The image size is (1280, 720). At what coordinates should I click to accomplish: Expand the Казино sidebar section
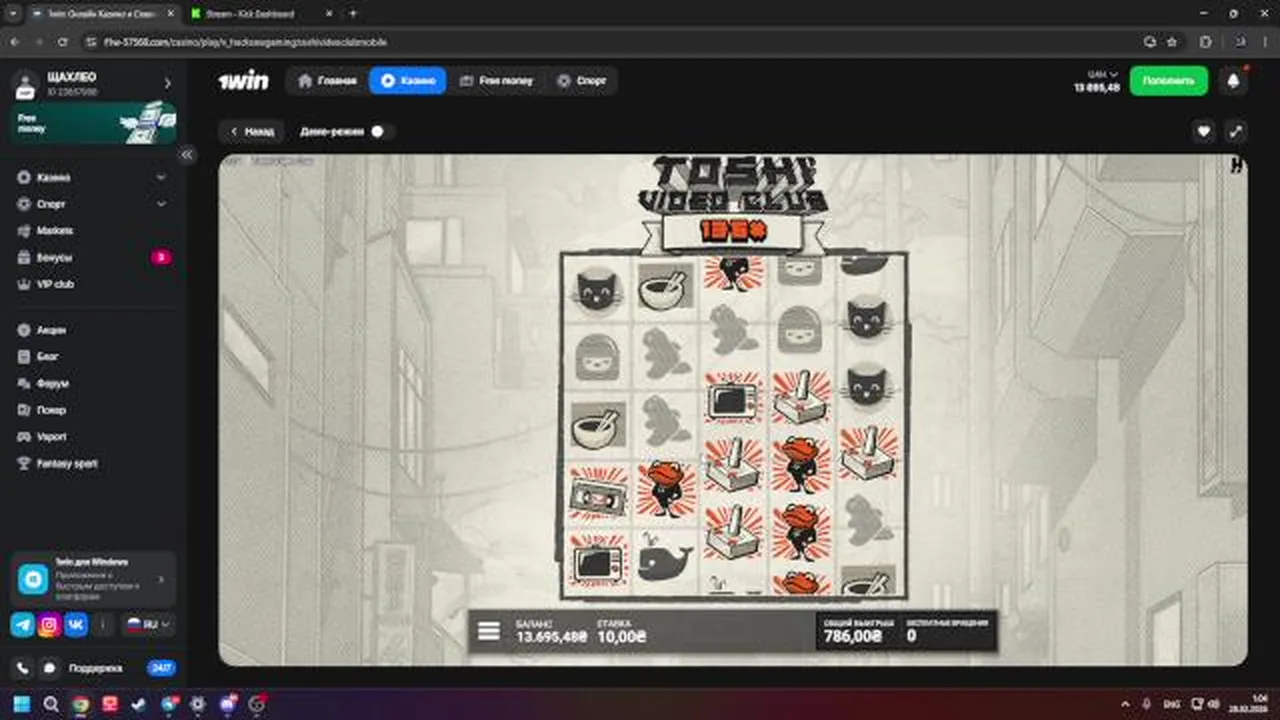point(162,177)
